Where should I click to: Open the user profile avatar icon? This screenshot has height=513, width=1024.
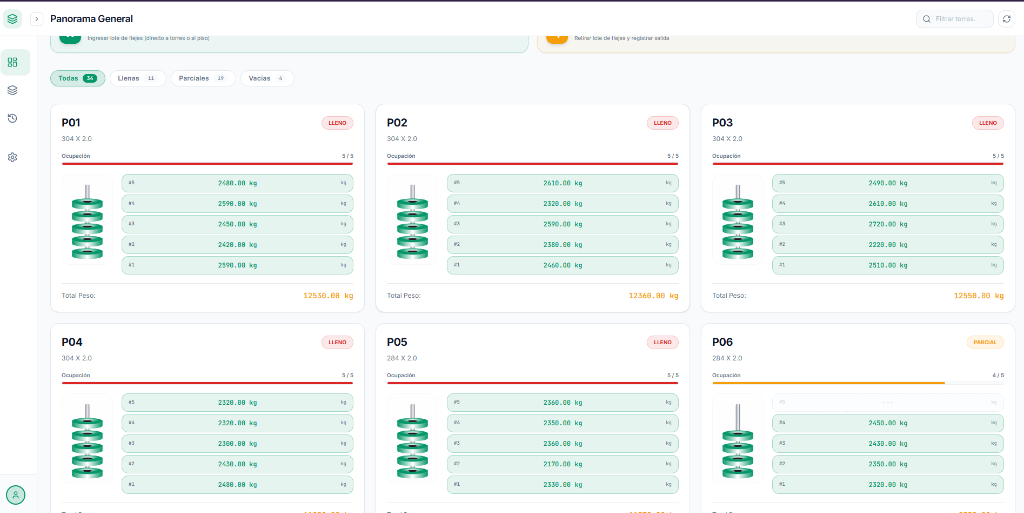point(15,495)
